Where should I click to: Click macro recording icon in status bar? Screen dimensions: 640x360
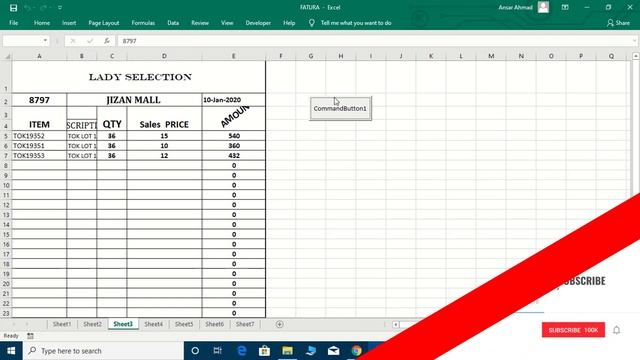(30, 336)
